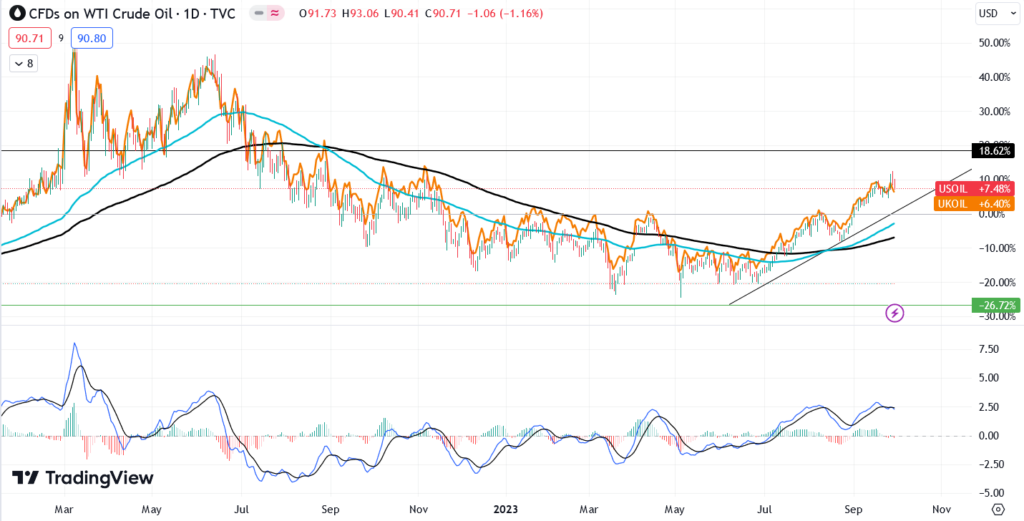Click the WTI crude oil drop symbol icon
The height and width of the screenshot is (521, 1024).
(x=16, y=13)
